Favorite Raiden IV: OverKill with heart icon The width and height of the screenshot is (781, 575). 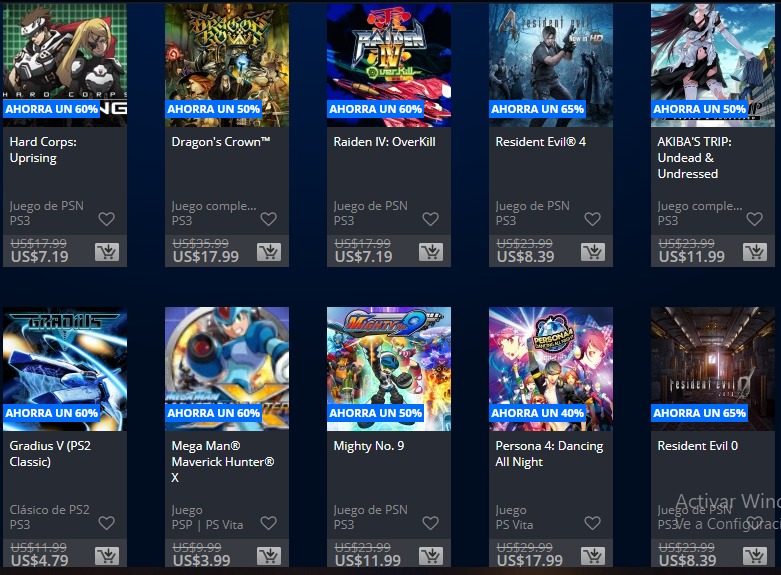430,219
